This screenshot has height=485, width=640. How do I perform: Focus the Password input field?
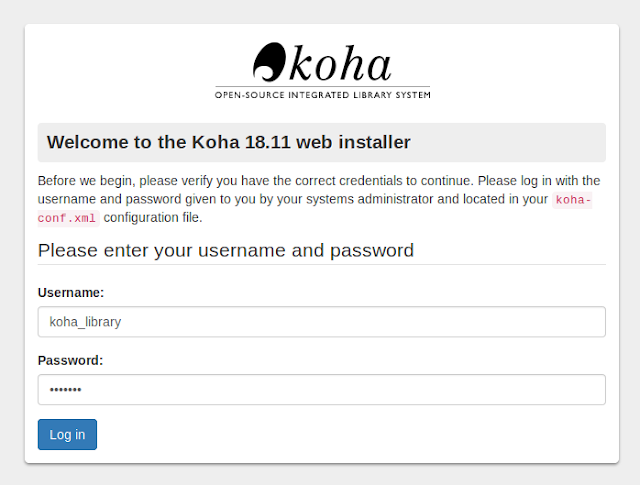click(400, 390)
